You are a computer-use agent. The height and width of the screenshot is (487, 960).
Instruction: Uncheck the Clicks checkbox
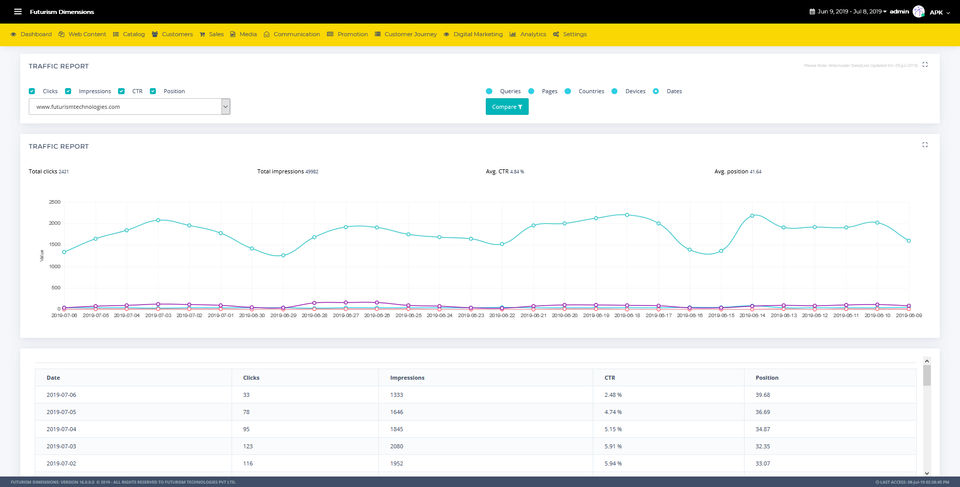click(32, 91)
